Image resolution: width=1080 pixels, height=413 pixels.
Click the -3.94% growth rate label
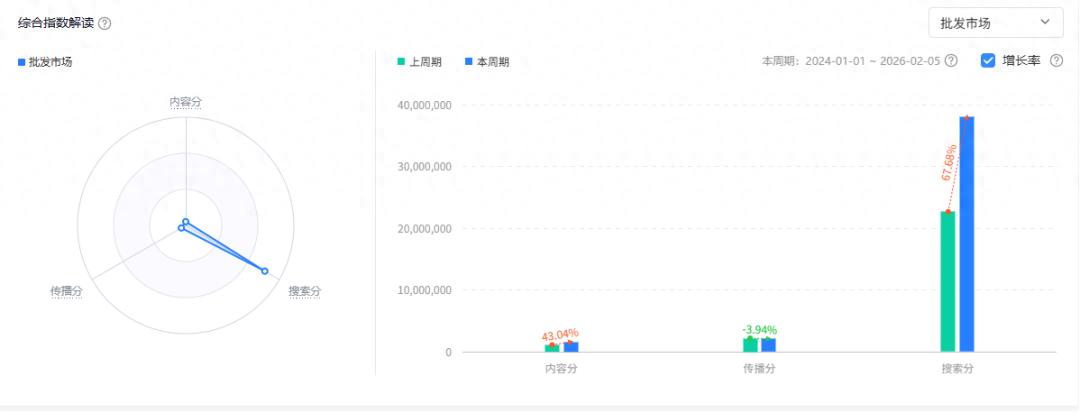pos(760,330)
